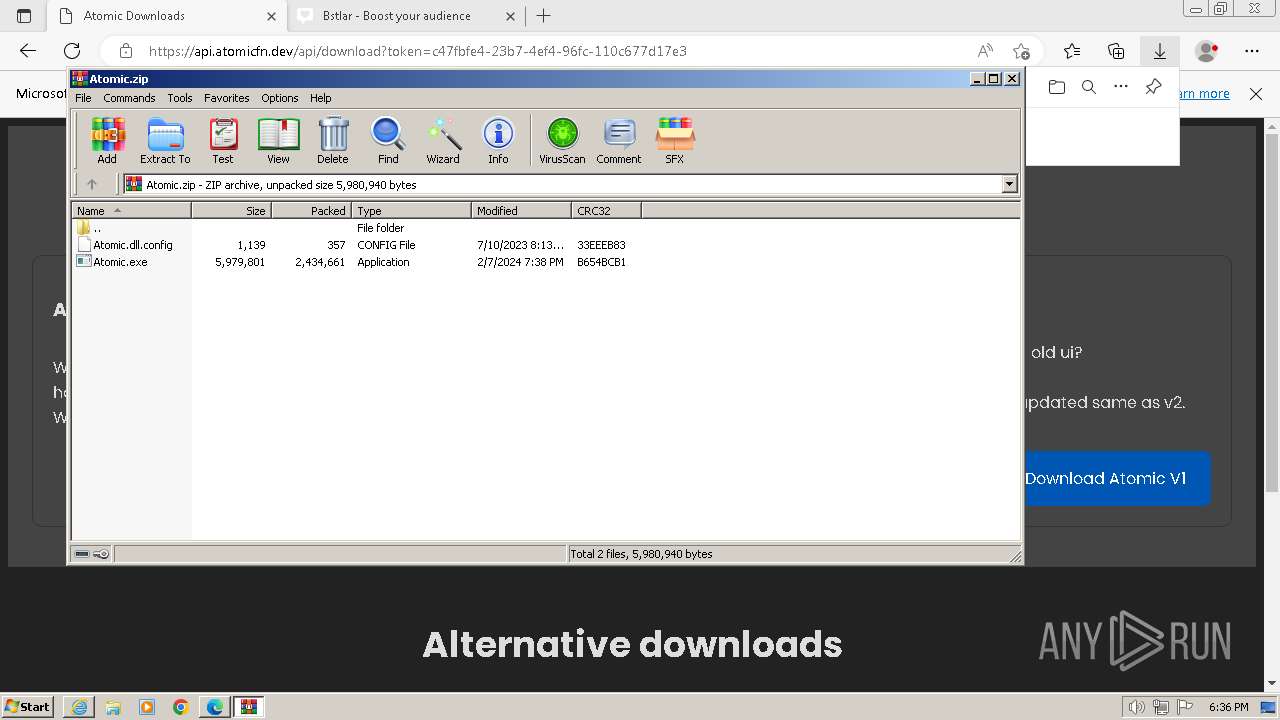Launch the Wizard tool
The height and width of the screenshot is (720, 1280).
tap(443, 140)
